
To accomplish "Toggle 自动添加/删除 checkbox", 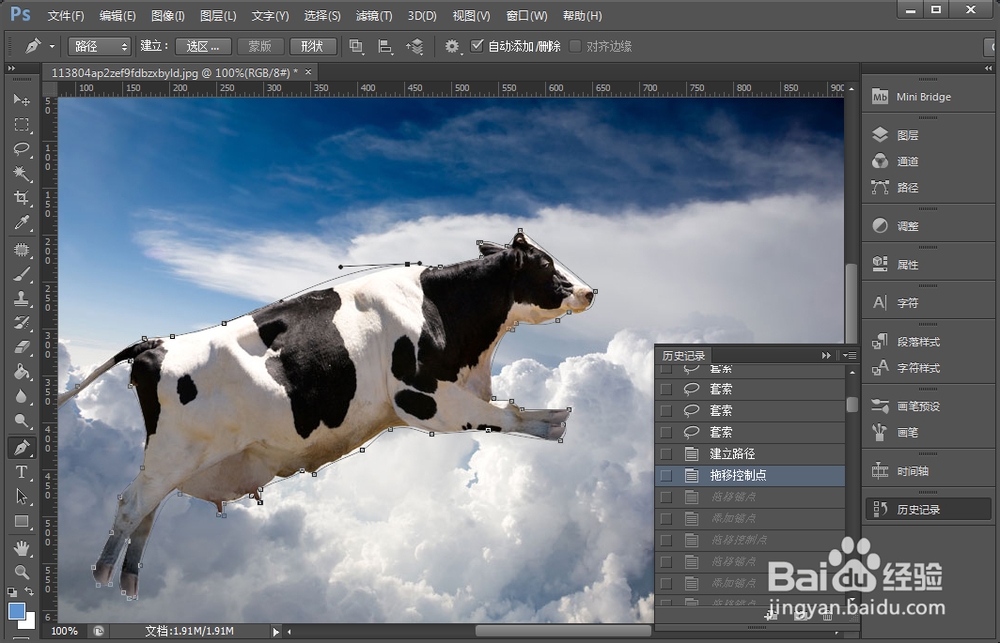I will coord(476,45).
